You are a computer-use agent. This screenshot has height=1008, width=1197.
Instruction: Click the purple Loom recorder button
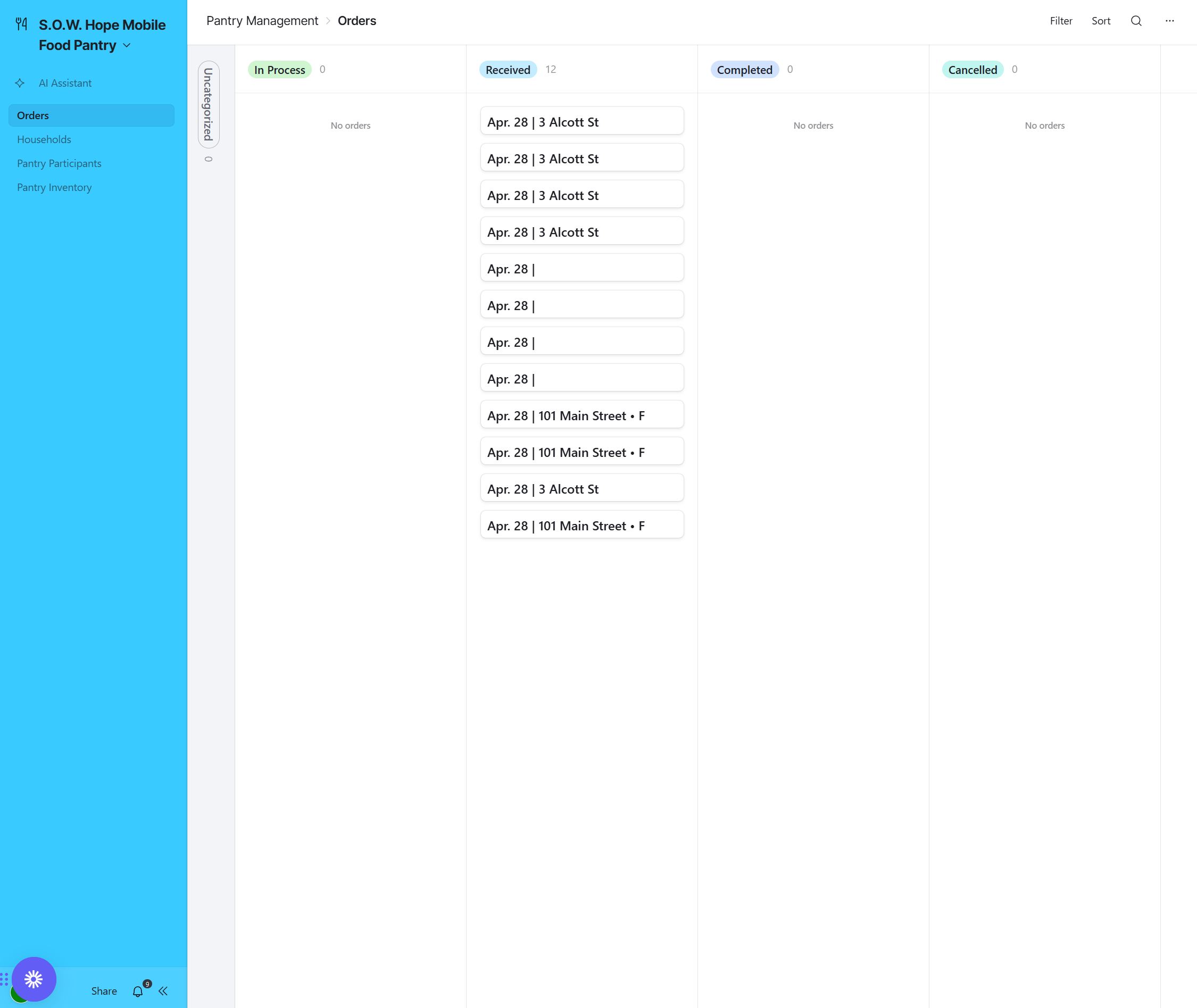34,979
